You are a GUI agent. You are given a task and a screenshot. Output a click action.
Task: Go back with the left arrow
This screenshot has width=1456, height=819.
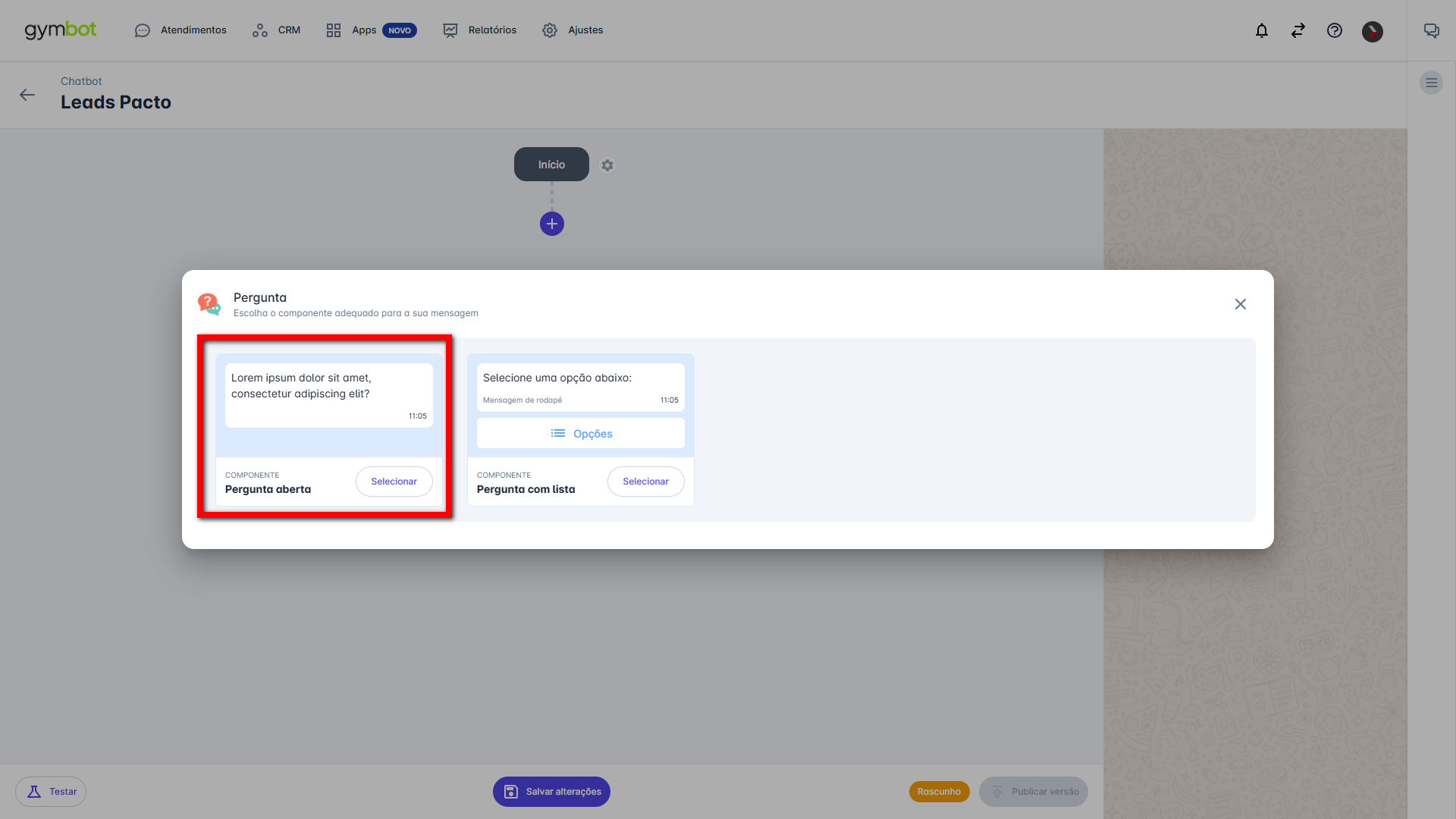click(27, 95)
